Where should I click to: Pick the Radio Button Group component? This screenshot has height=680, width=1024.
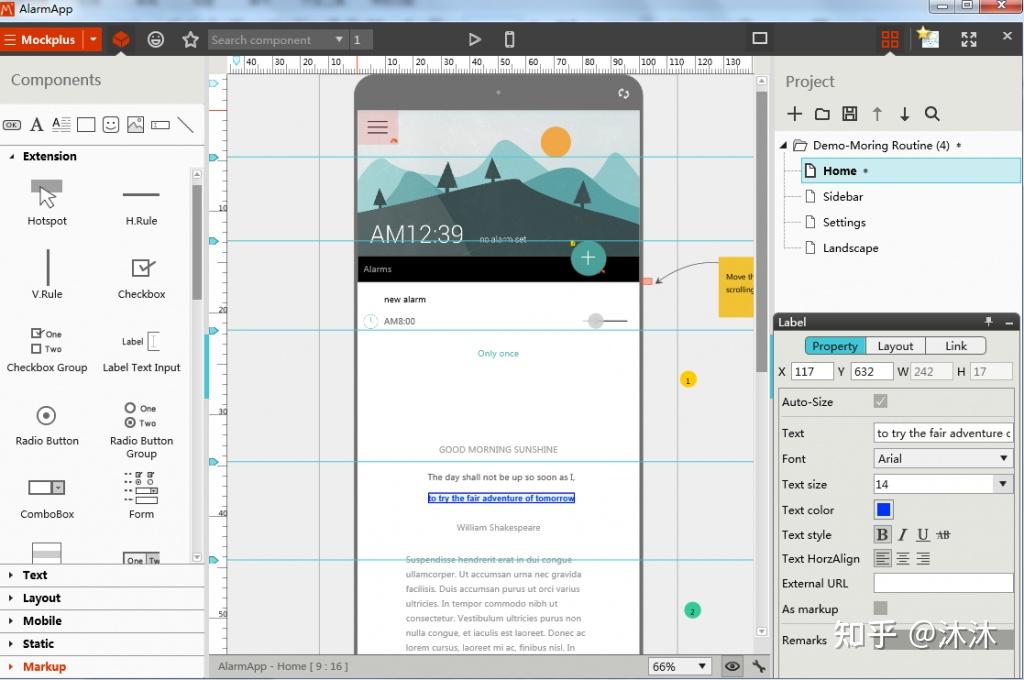click(141, 430)
